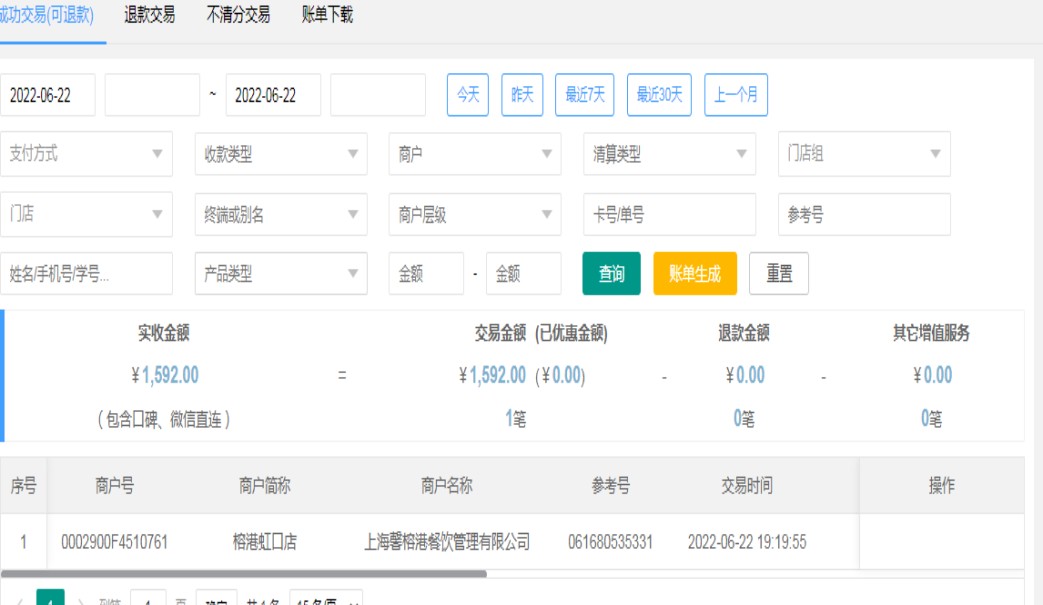The height and width of the screenshot is (605, 1043).
Task: Expand the 支付方式 dropdown
Action: (x=86, y=154)
